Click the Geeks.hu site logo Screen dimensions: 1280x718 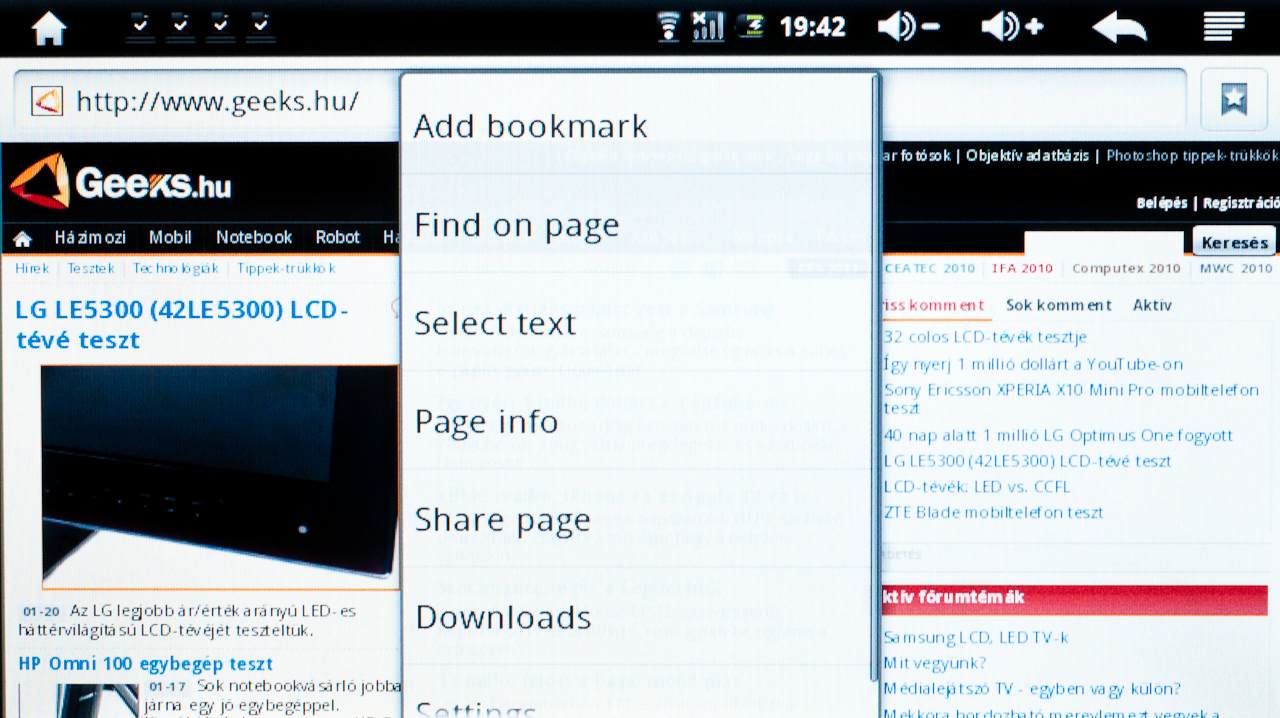pos(121,183)
